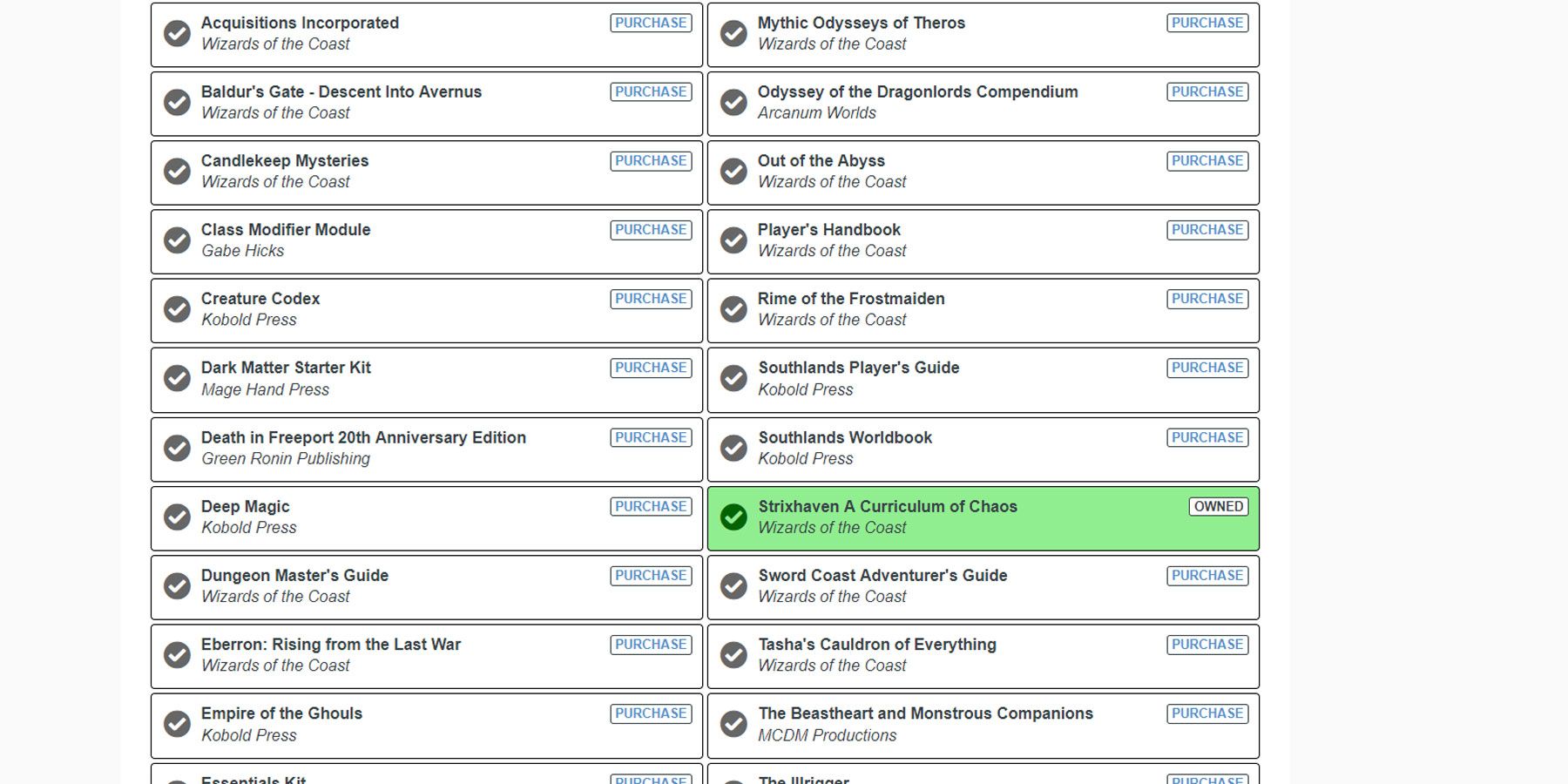Click Purchase for Rime of the Frostmaiden
The height and width of the screenshot is (784, 1568).
[x=1207, y=298]
